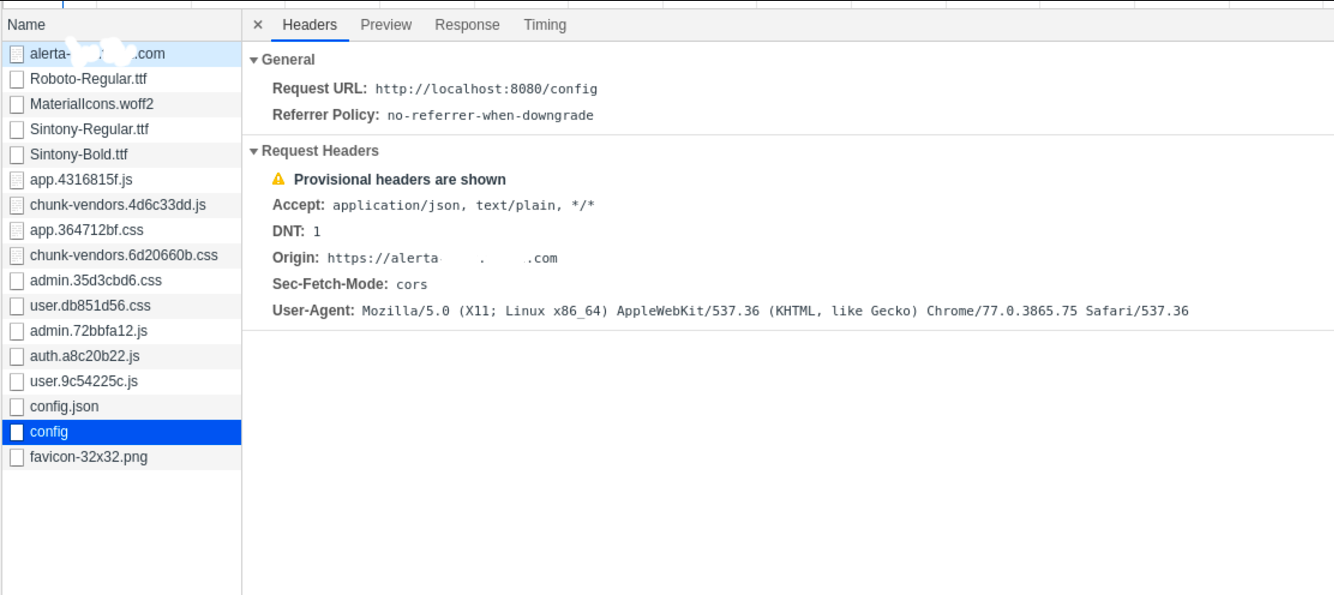This screenshot has height=595, width=1334.
Task: Switch to the Preview tab
Action: (x=386, y=24)
